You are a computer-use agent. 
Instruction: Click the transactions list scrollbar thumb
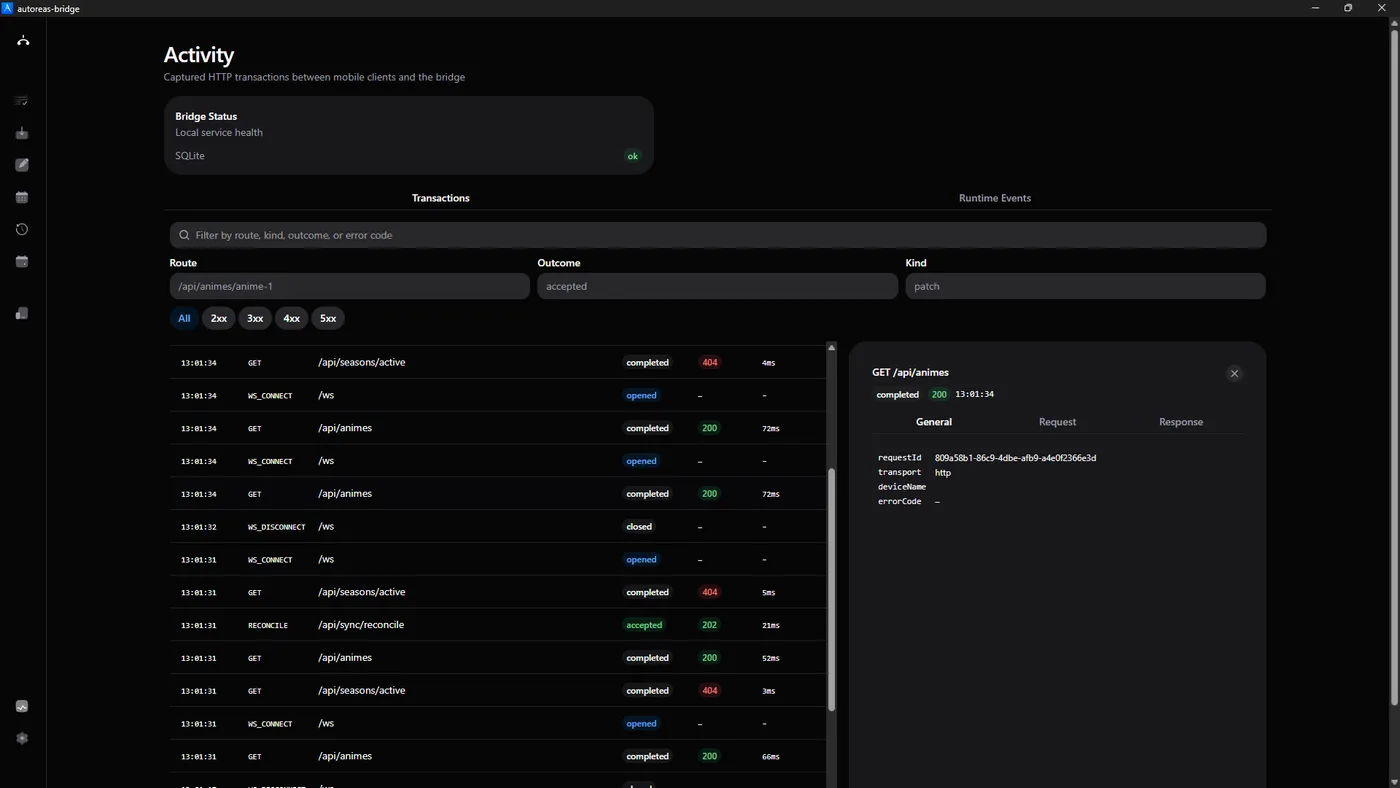pyautogui.click(x=831, y=590)
